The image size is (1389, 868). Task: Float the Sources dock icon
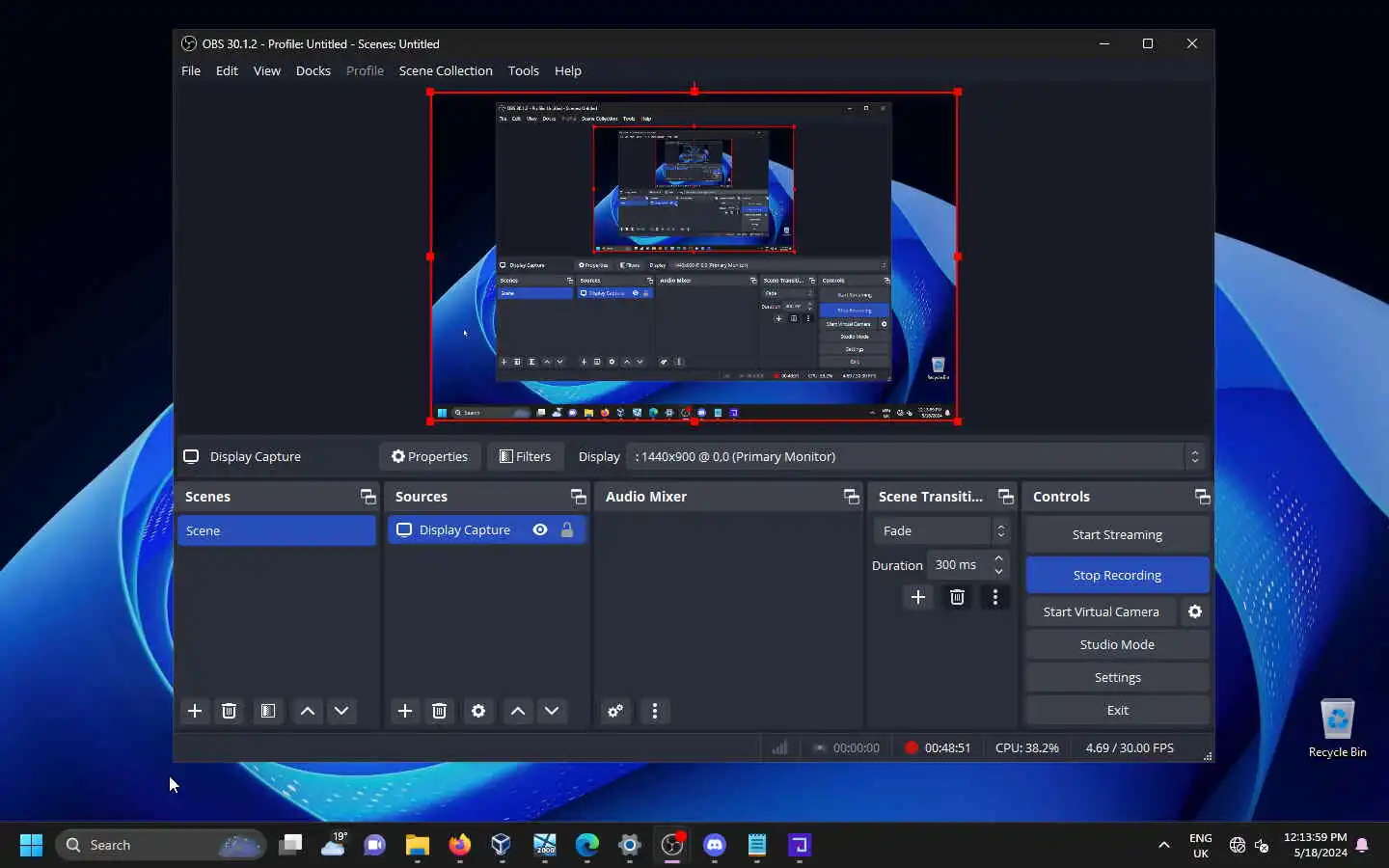tap(578, 497)
